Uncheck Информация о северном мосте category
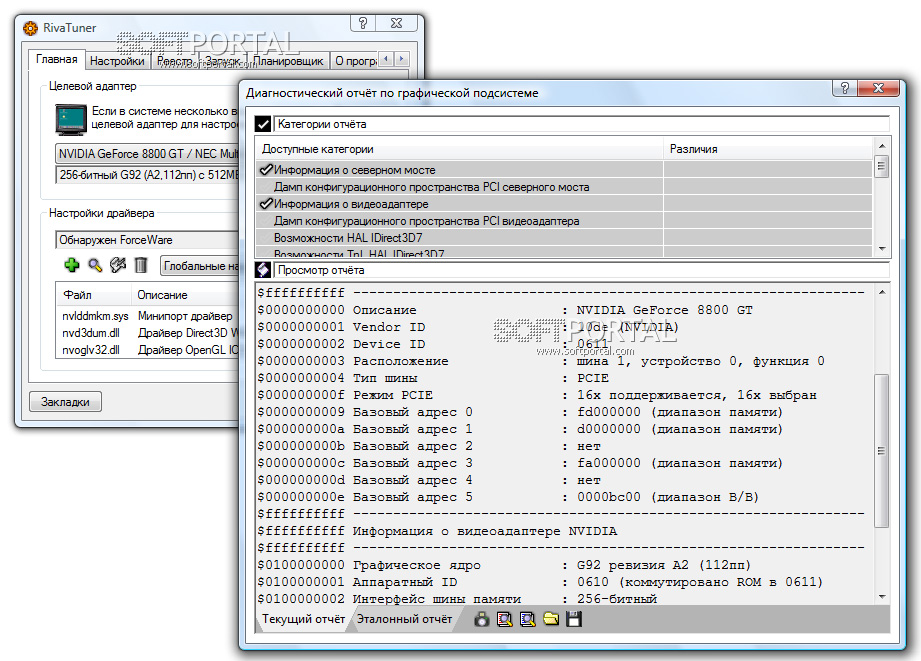Viewport: 921px width, 661px height. [x=265, y=170]
